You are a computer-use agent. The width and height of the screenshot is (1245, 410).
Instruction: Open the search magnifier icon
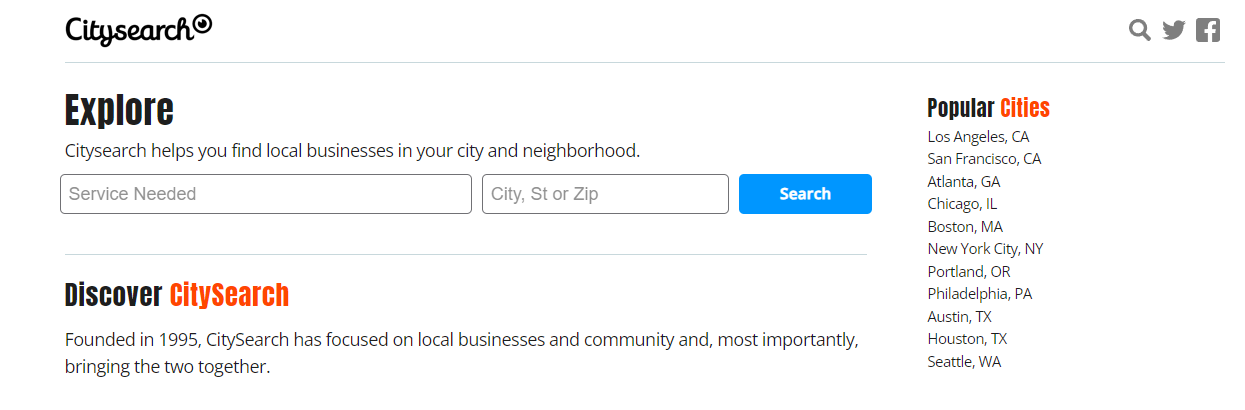1140,30
